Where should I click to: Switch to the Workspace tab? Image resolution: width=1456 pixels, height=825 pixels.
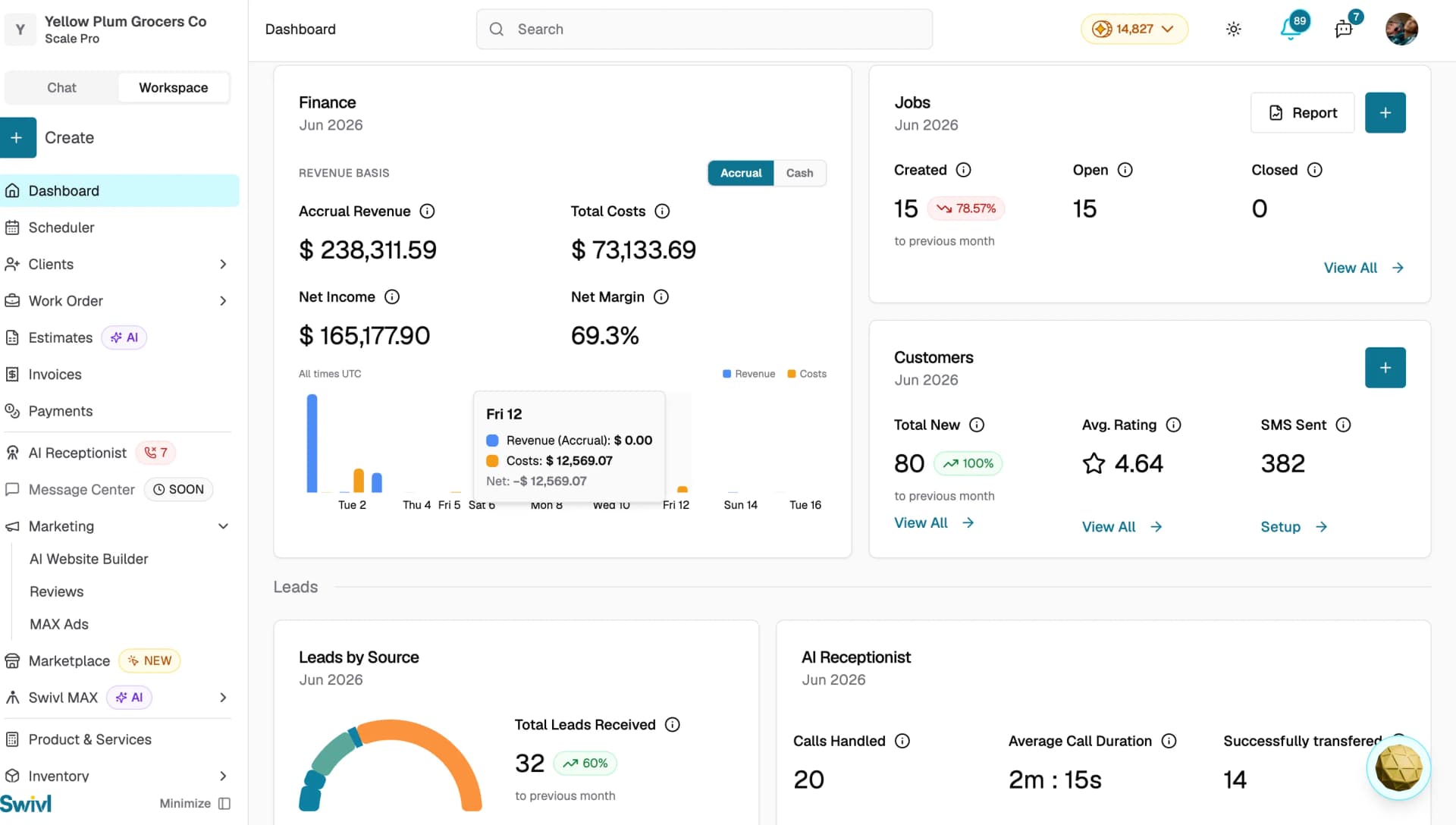pyautogui.click(x=174, y=87)
